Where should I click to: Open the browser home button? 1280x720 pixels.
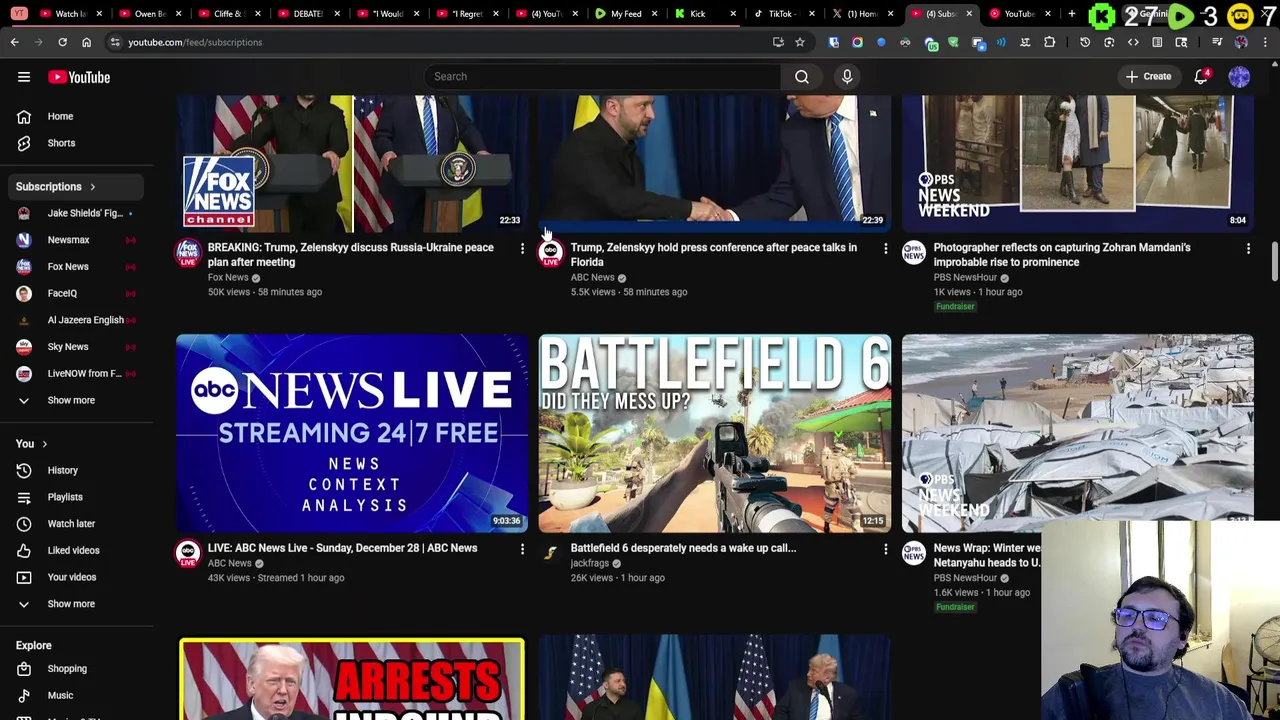tap(86, 42)
